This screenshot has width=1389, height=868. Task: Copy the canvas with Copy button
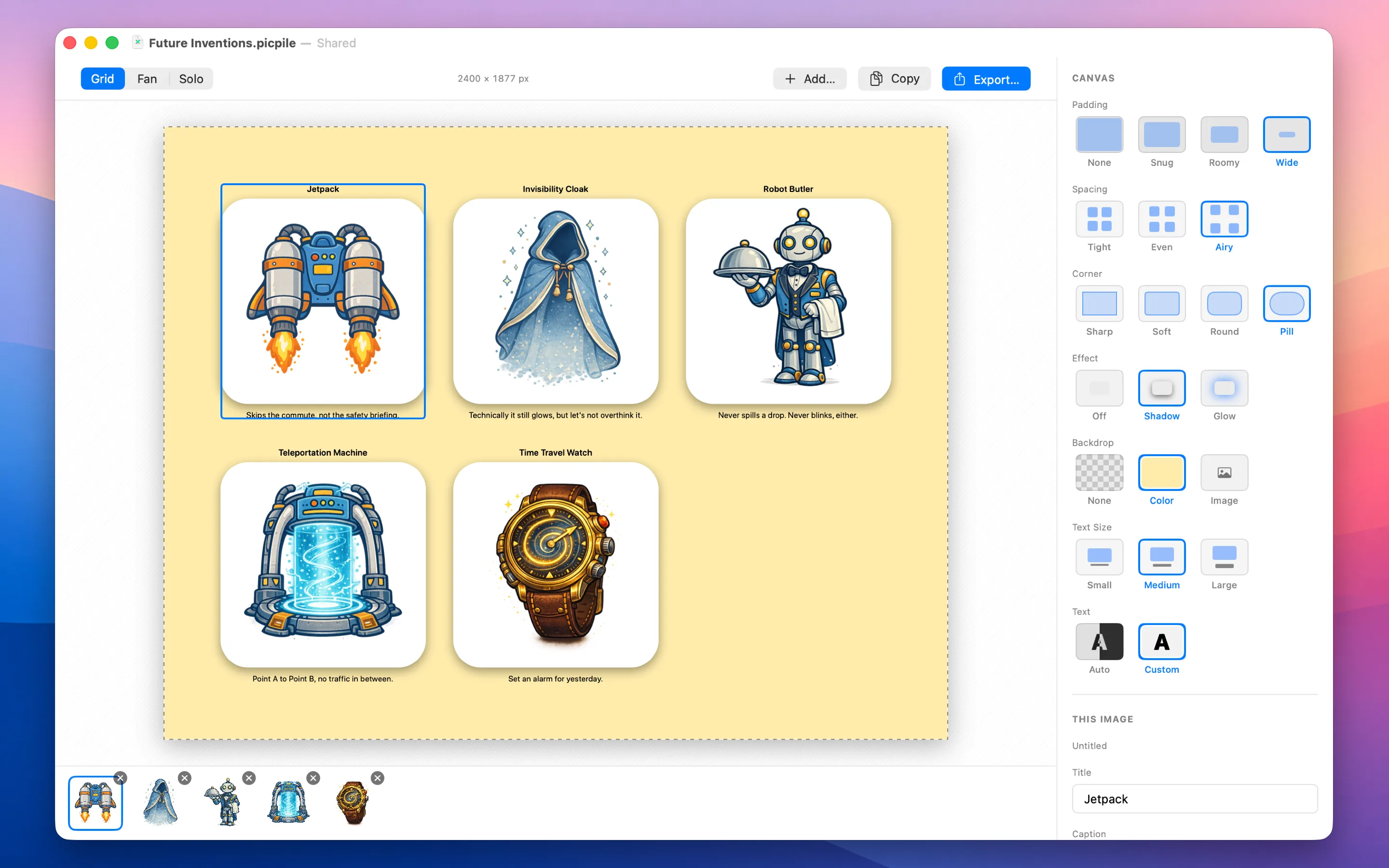point(894,79)
